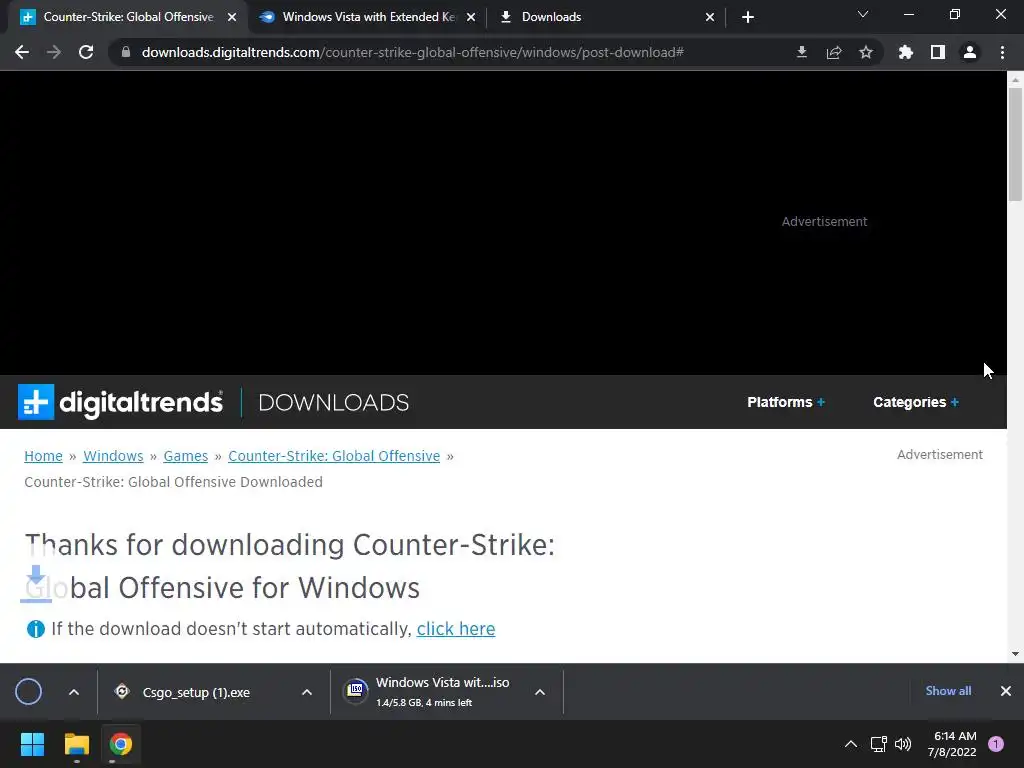Show hidden system tray icons

851,744
